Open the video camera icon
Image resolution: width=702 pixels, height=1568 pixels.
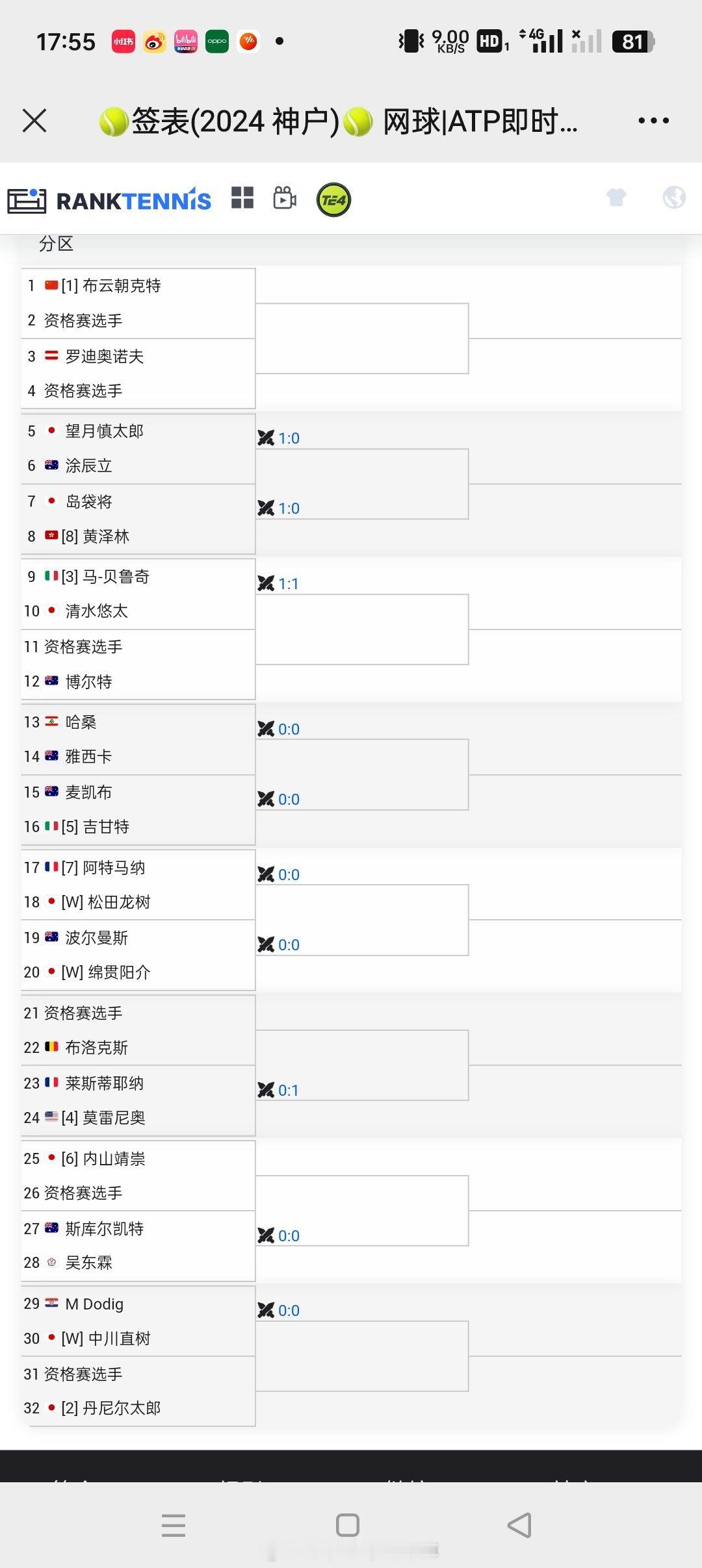click(x=285, y=198)
